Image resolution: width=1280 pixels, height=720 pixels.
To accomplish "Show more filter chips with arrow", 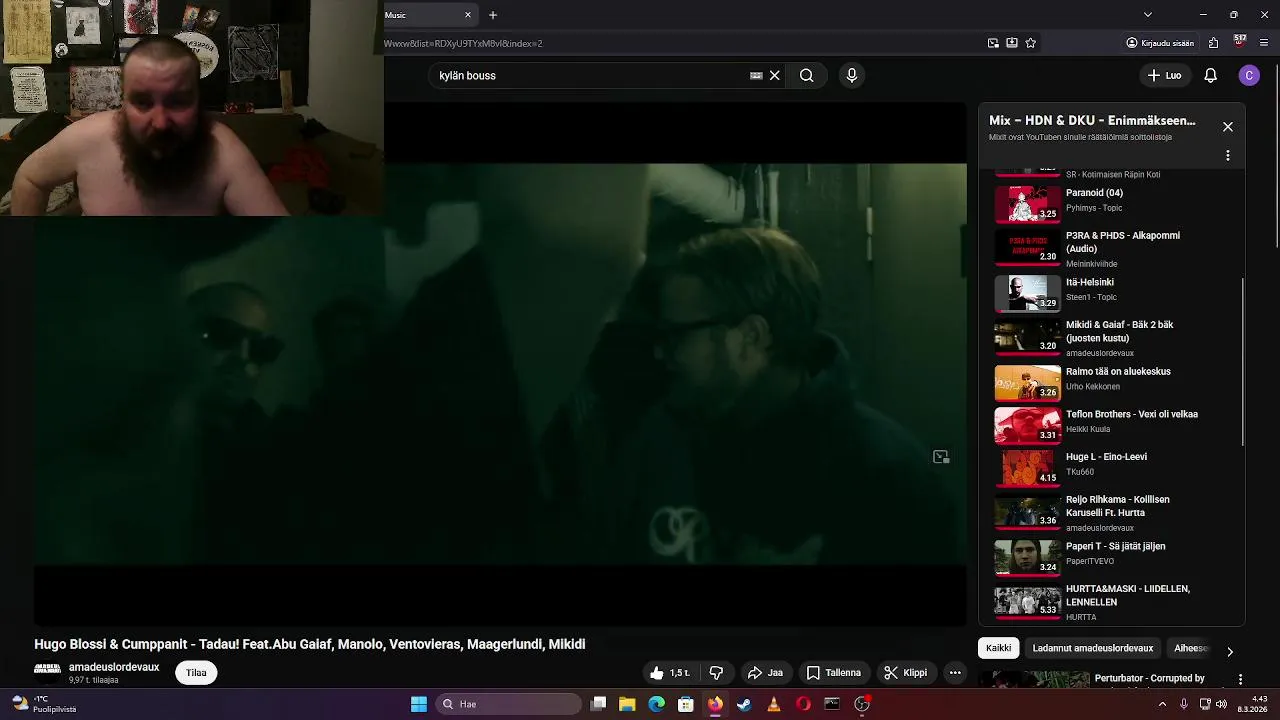I will point(1230,651).
